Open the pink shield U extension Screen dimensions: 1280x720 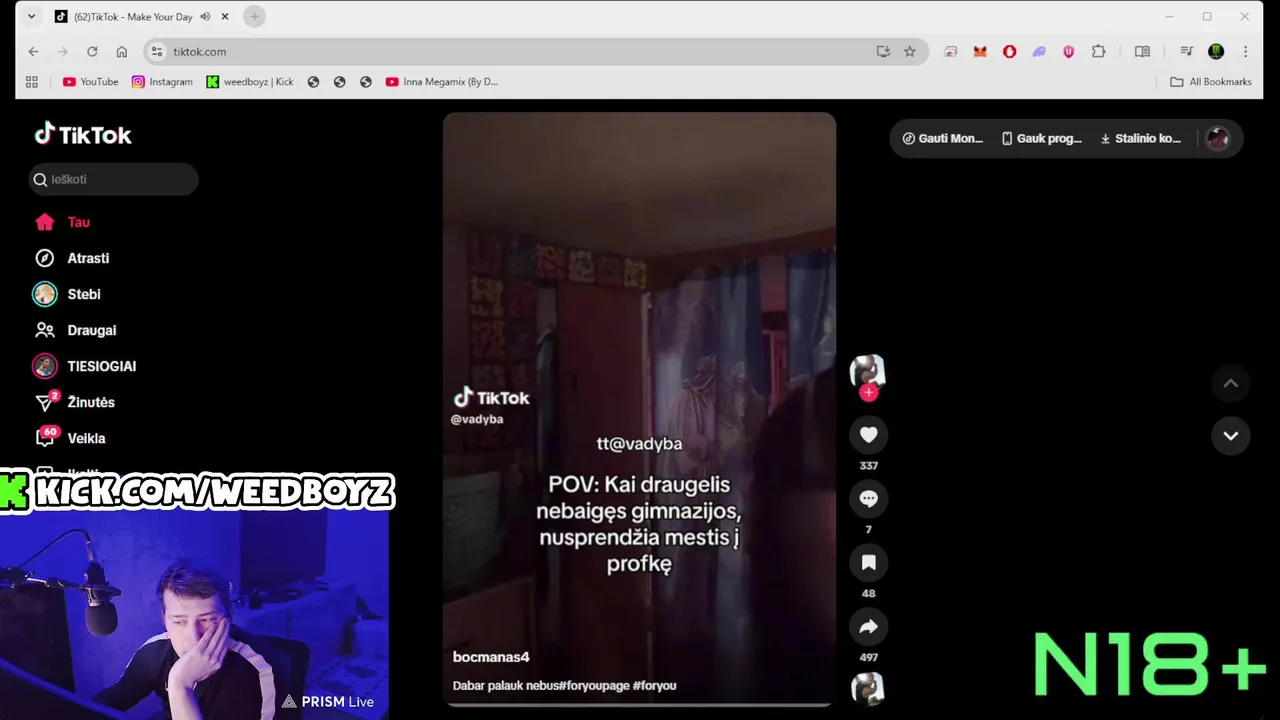tap(1068, 51)
